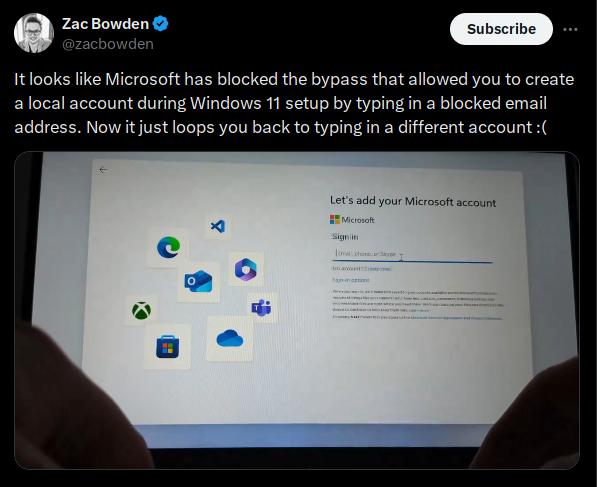Select the Visual Studio Code icon
This screenshot has width=597, height=487.
pyautogui.click(x=218, y=227)
